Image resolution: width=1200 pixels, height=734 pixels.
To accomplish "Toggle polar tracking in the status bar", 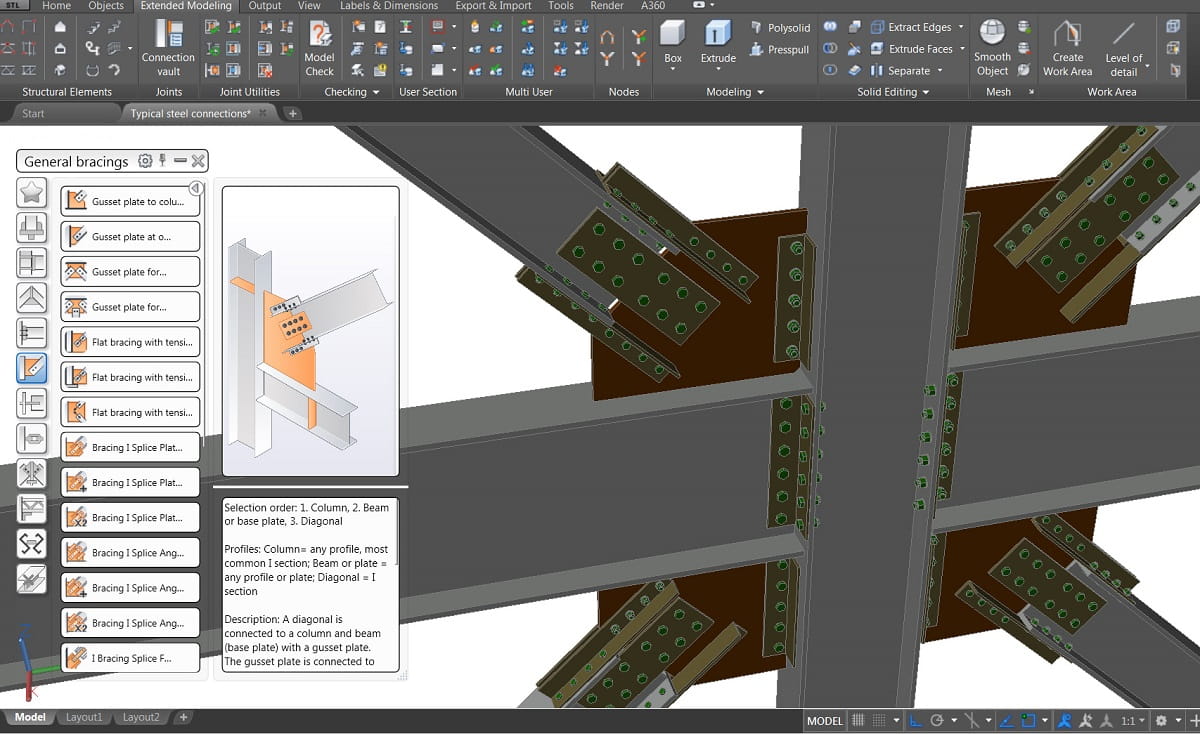I will 937,720.
